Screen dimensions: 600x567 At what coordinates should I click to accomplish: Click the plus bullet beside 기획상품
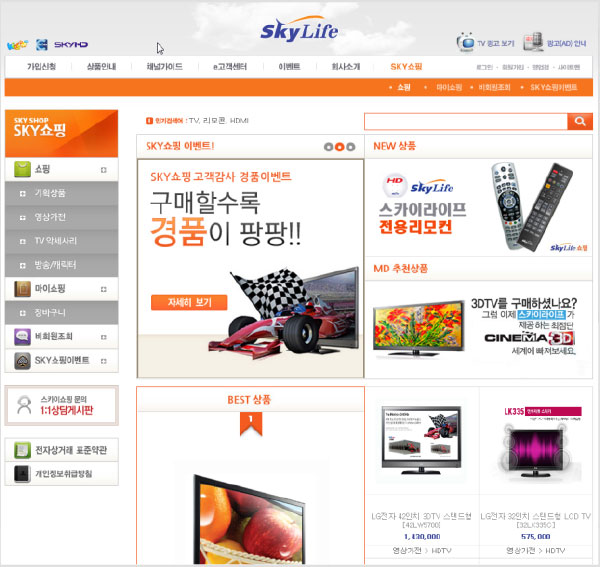(23, 194)
